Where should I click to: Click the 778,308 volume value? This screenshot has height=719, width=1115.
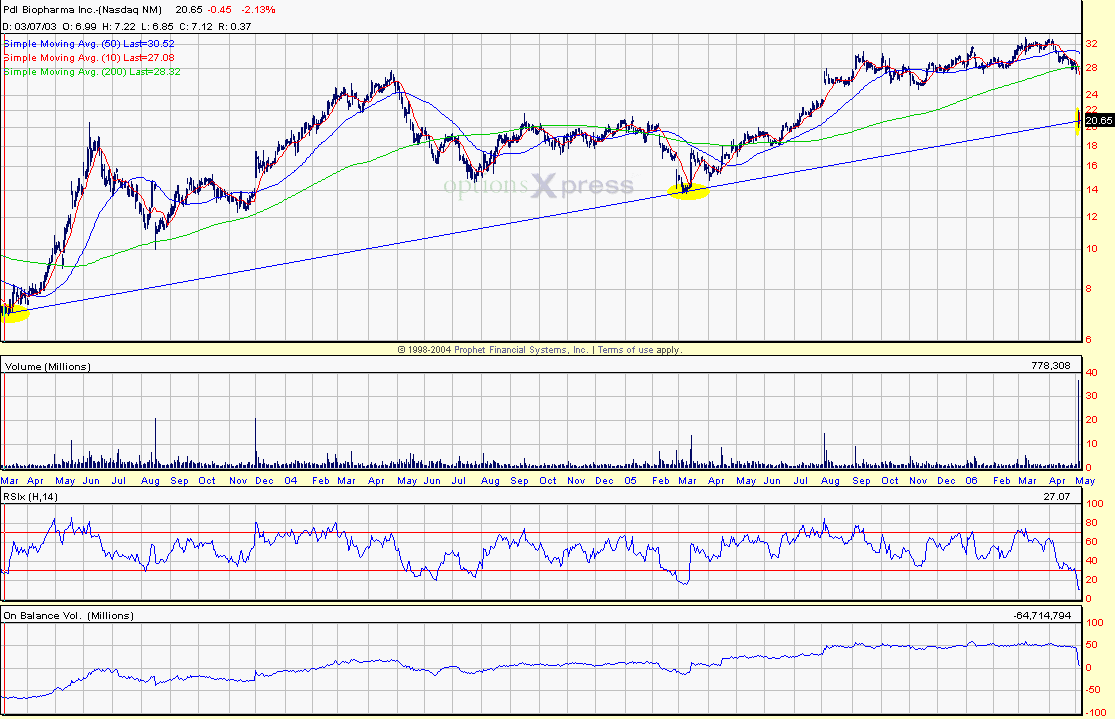pyautogui.click(x=1051, y=366)
